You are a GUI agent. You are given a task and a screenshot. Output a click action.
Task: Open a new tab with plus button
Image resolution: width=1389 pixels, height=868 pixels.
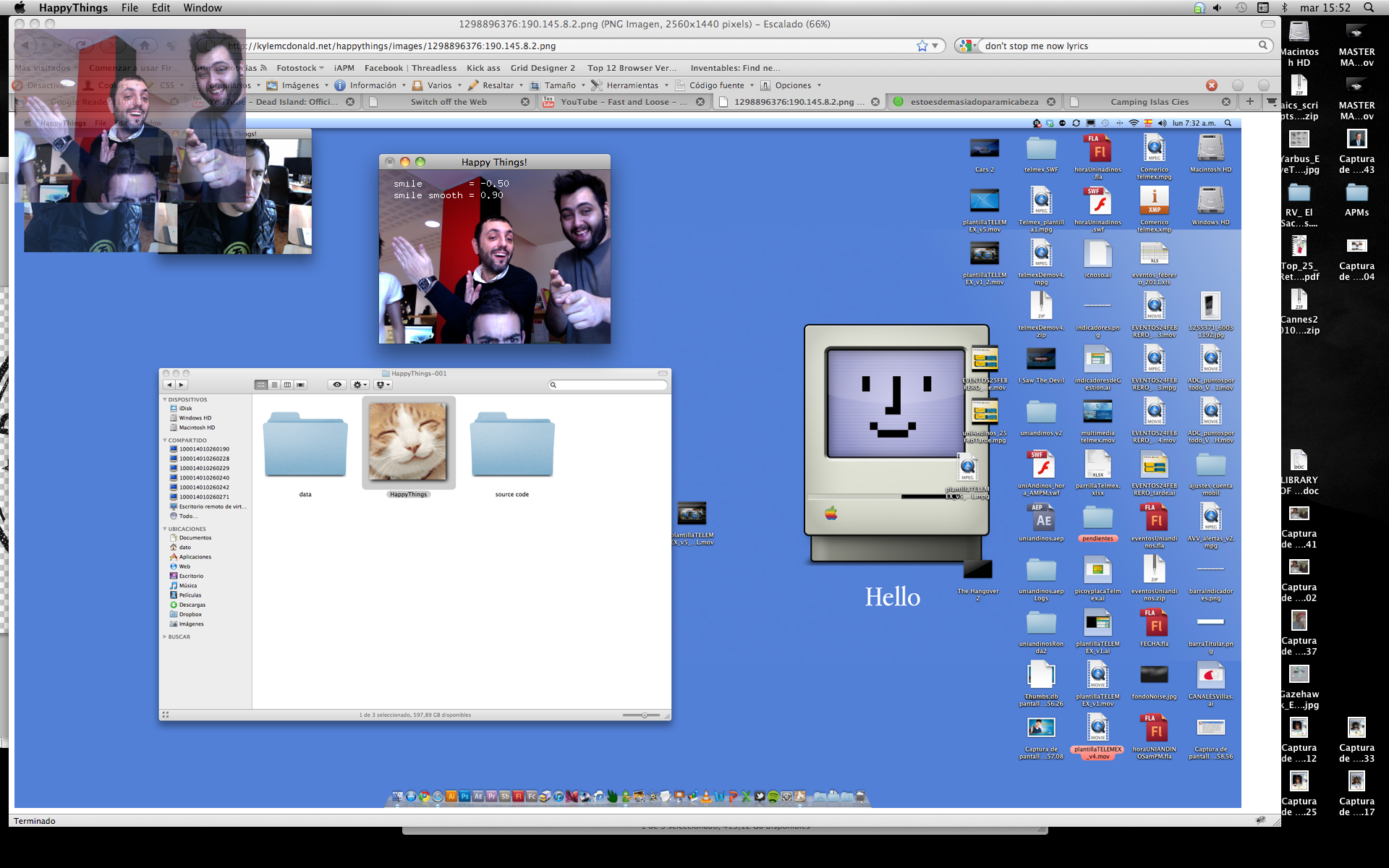[x=1249, y=101]
